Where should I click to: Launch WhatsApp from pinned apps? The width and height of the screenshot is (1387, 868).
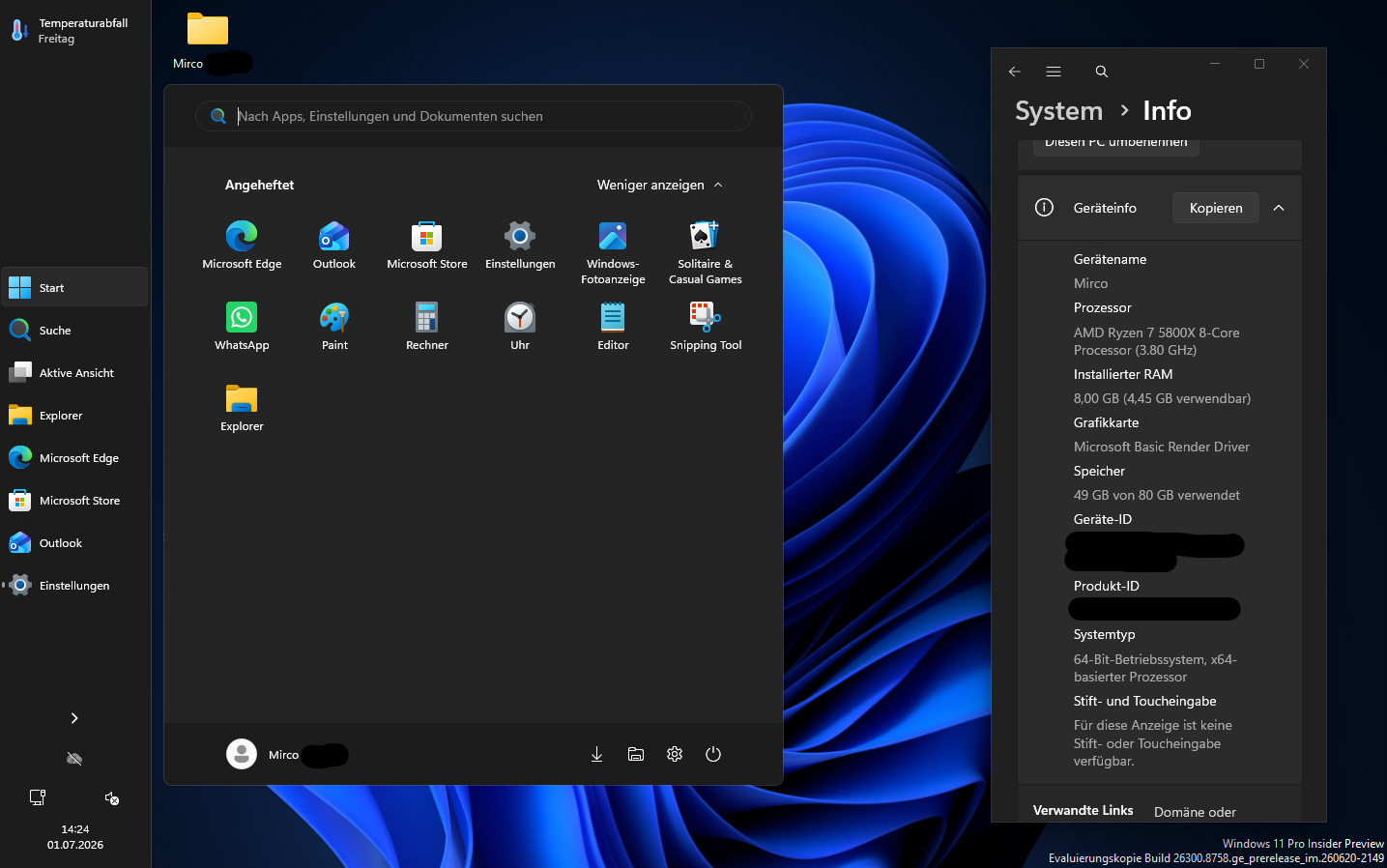242,327
